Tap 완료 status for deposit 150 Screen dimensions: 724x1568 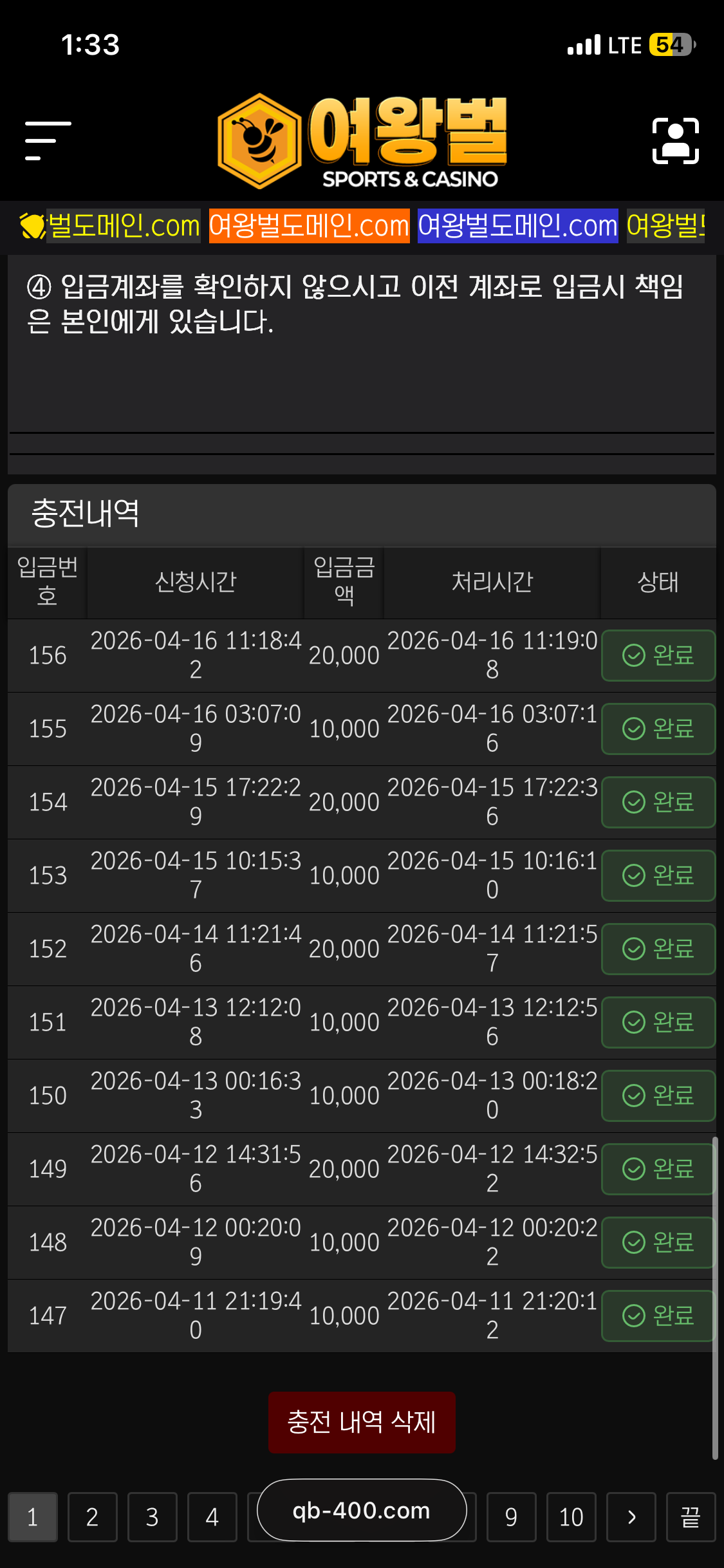658,1096
